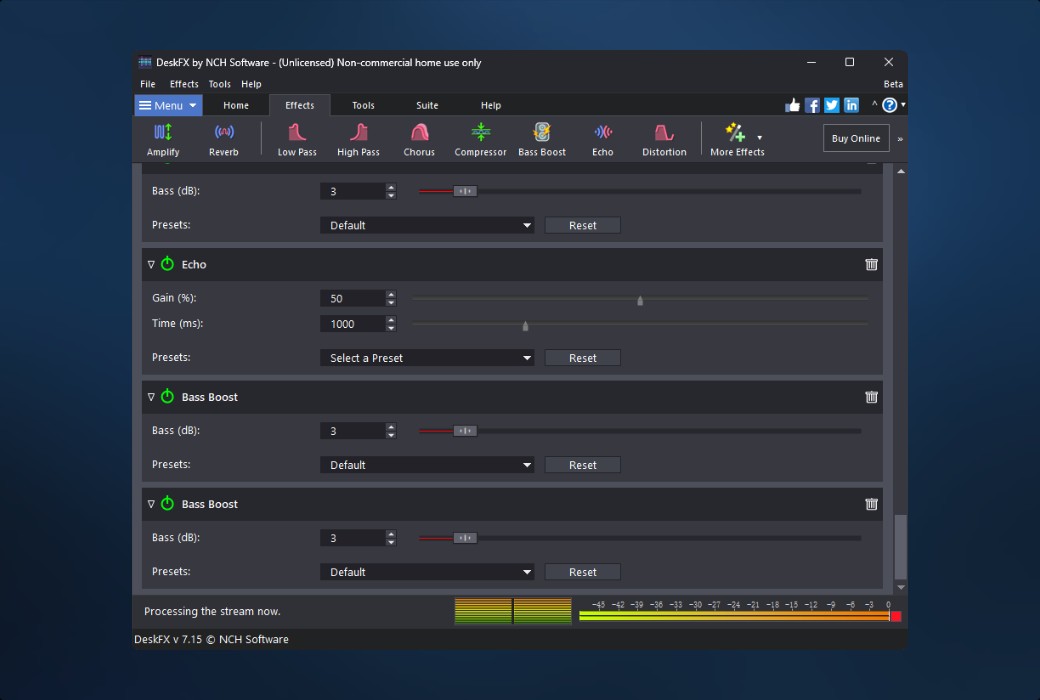
Task: Collapse the Echo effect panel
Action: tap(151, 265)
